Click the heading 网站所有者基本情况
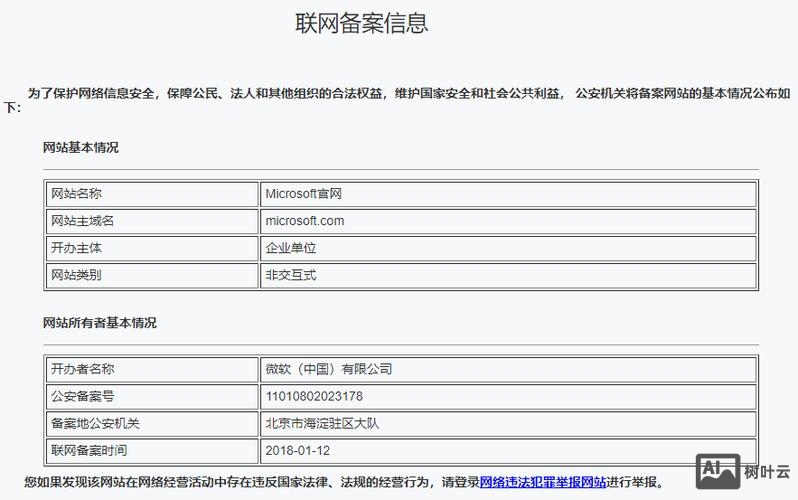This screenshot has width=798, height=500. click(100, 323)
